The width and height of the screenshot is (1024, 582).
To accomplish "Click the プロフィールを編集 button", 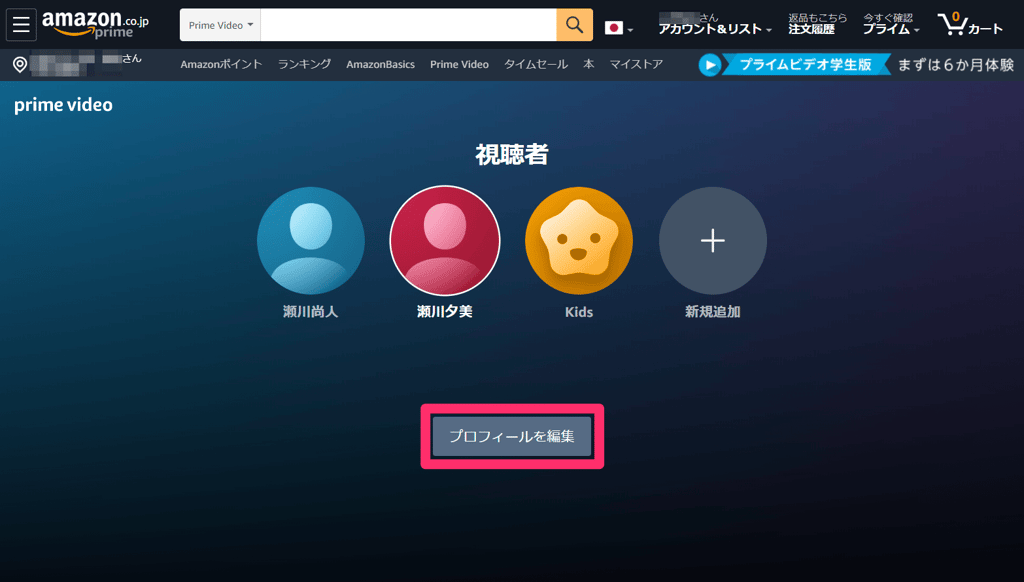I will tap(512, 436).
